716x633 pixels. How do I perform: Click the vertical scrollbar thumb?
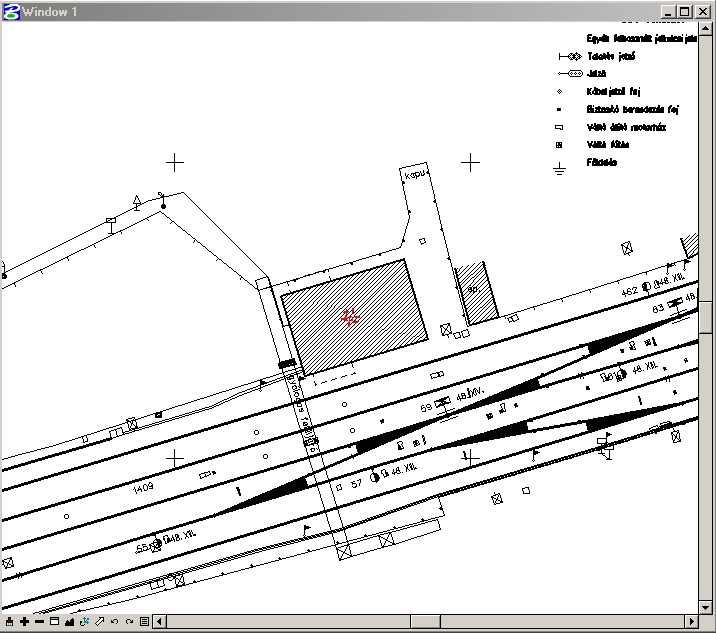pos(706,317)
